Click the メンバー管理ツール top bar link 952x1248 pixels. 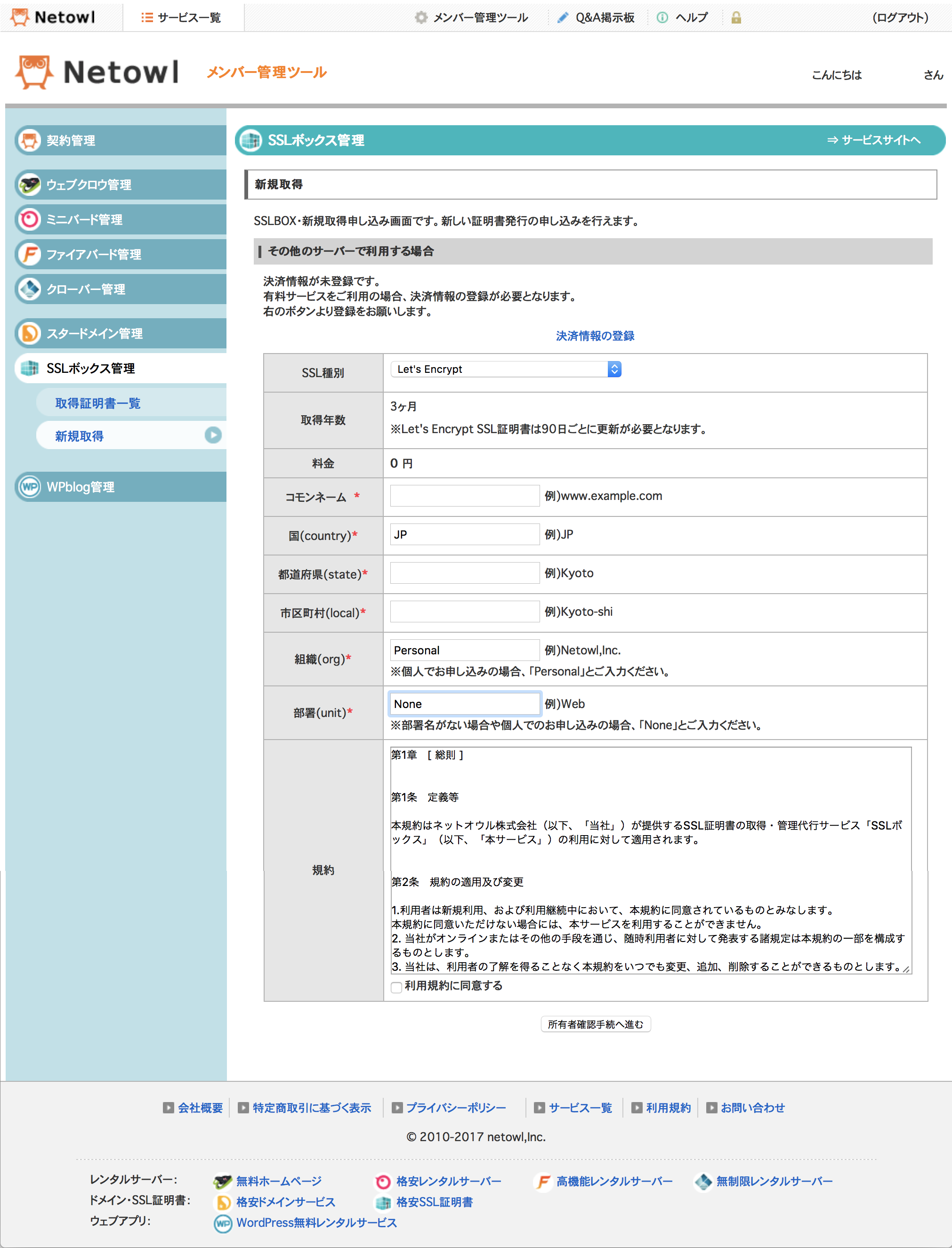click(x=481, y=17)
